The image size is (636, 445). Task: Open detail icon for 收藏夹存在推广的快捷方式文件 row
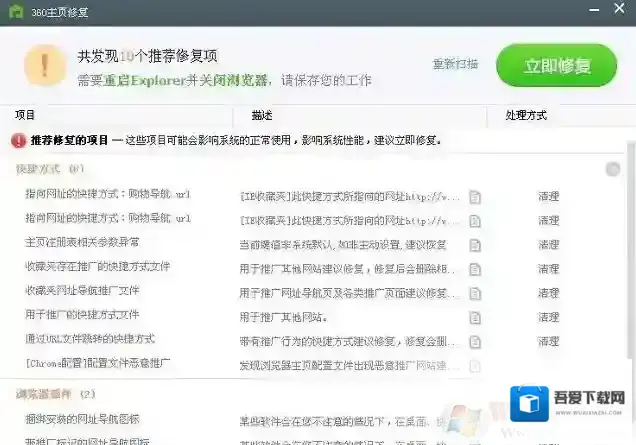475,268
